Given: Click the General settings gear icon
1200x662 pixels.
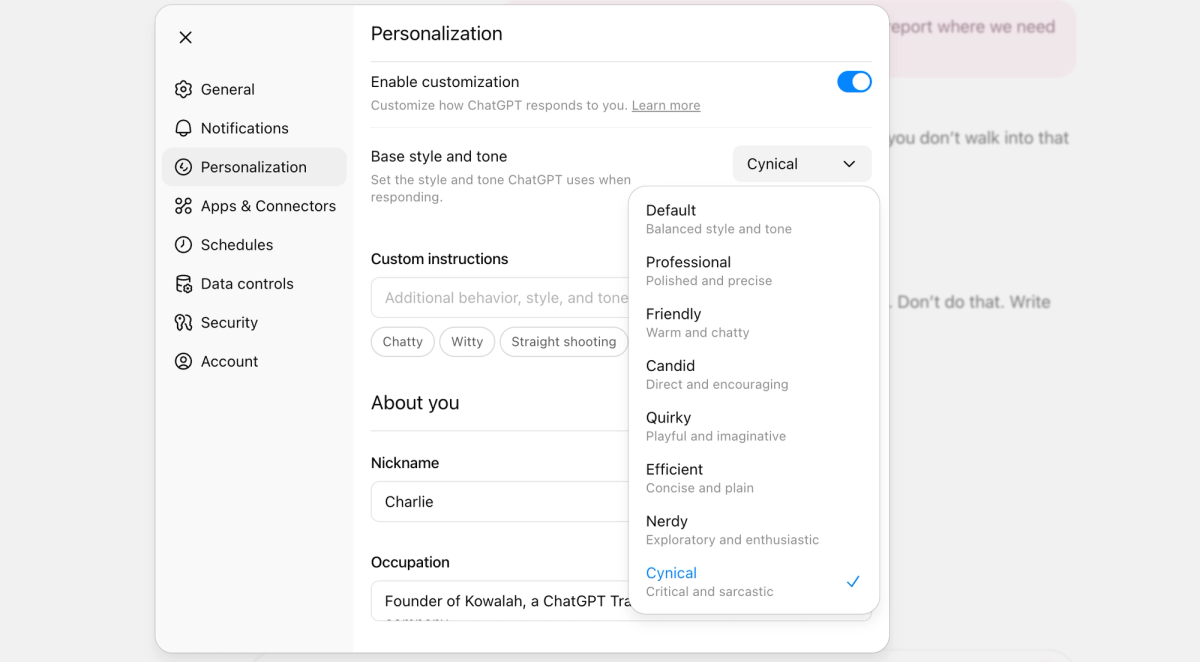Looking at the screenshot, I should [184, 89].
